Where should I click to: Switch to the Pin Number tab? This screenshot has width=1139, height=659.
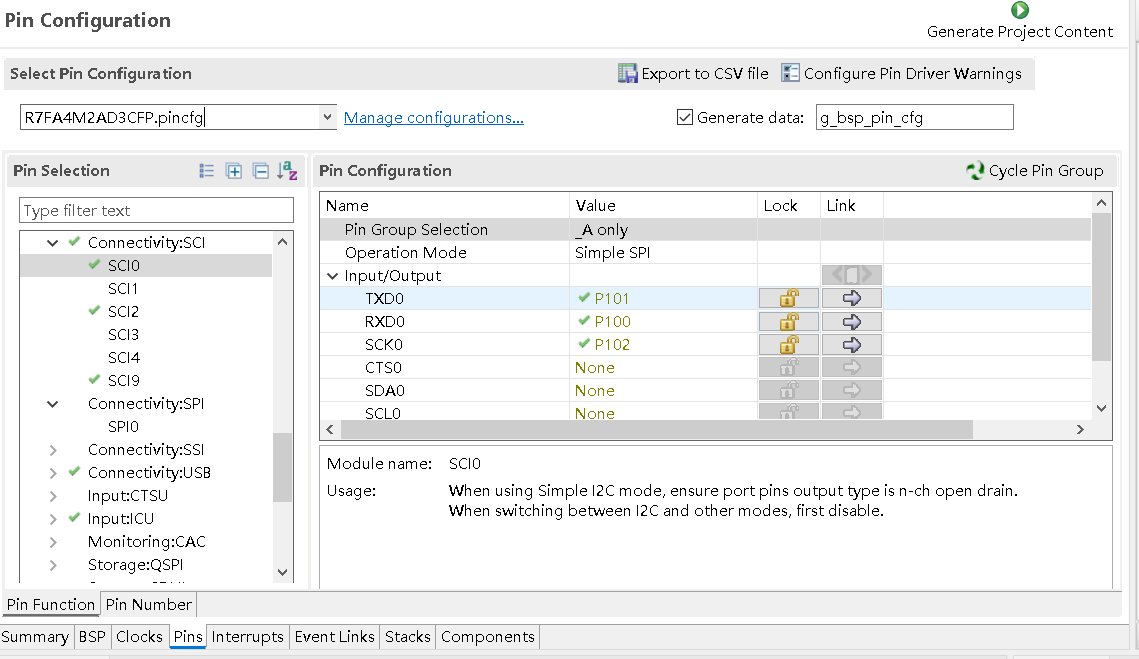[148, 605]
